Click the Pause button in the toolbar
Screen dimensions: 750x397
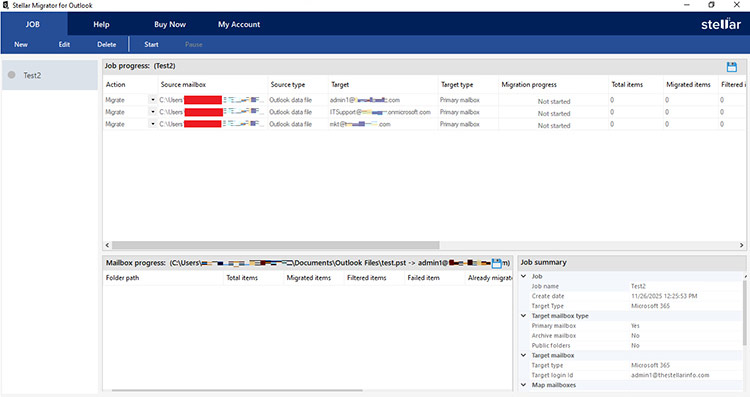click(194, 44)
